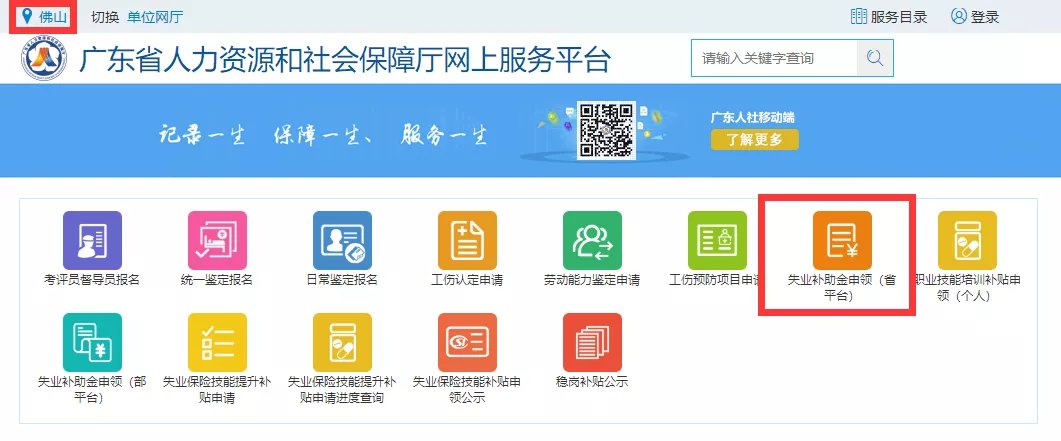Screen dimensions: 1061x441
Task: Click the 广东人社移动端 text
Action: tap(752, 118)
